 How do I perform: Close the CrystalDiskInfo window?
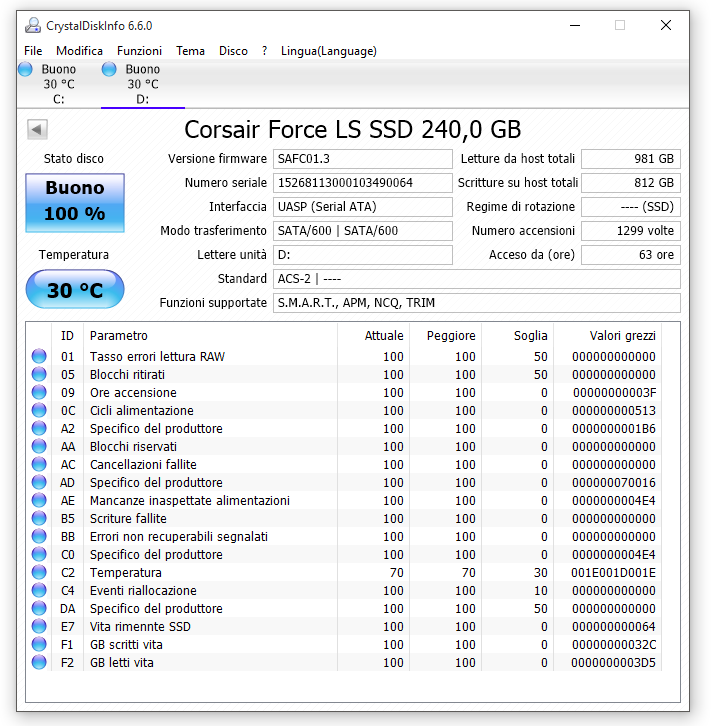tap(666, 25)
